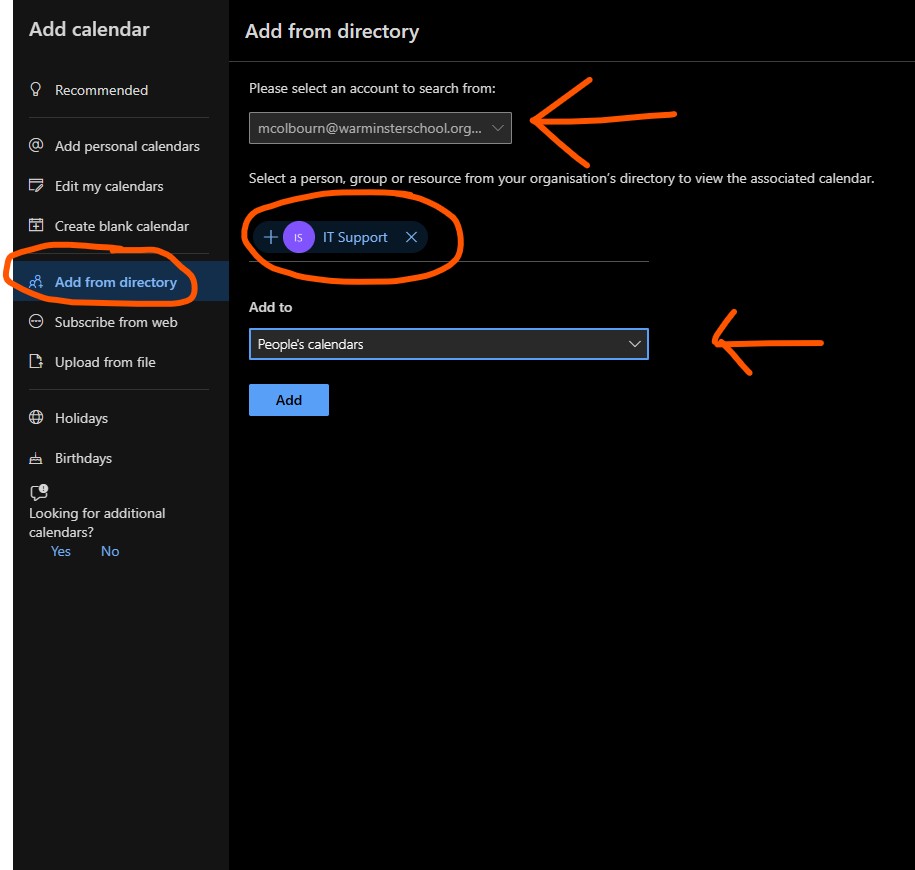The width and height of the screenshot is (915, 870).
Task: Click the Upload from file icon
Action: [x=36, y=361]
